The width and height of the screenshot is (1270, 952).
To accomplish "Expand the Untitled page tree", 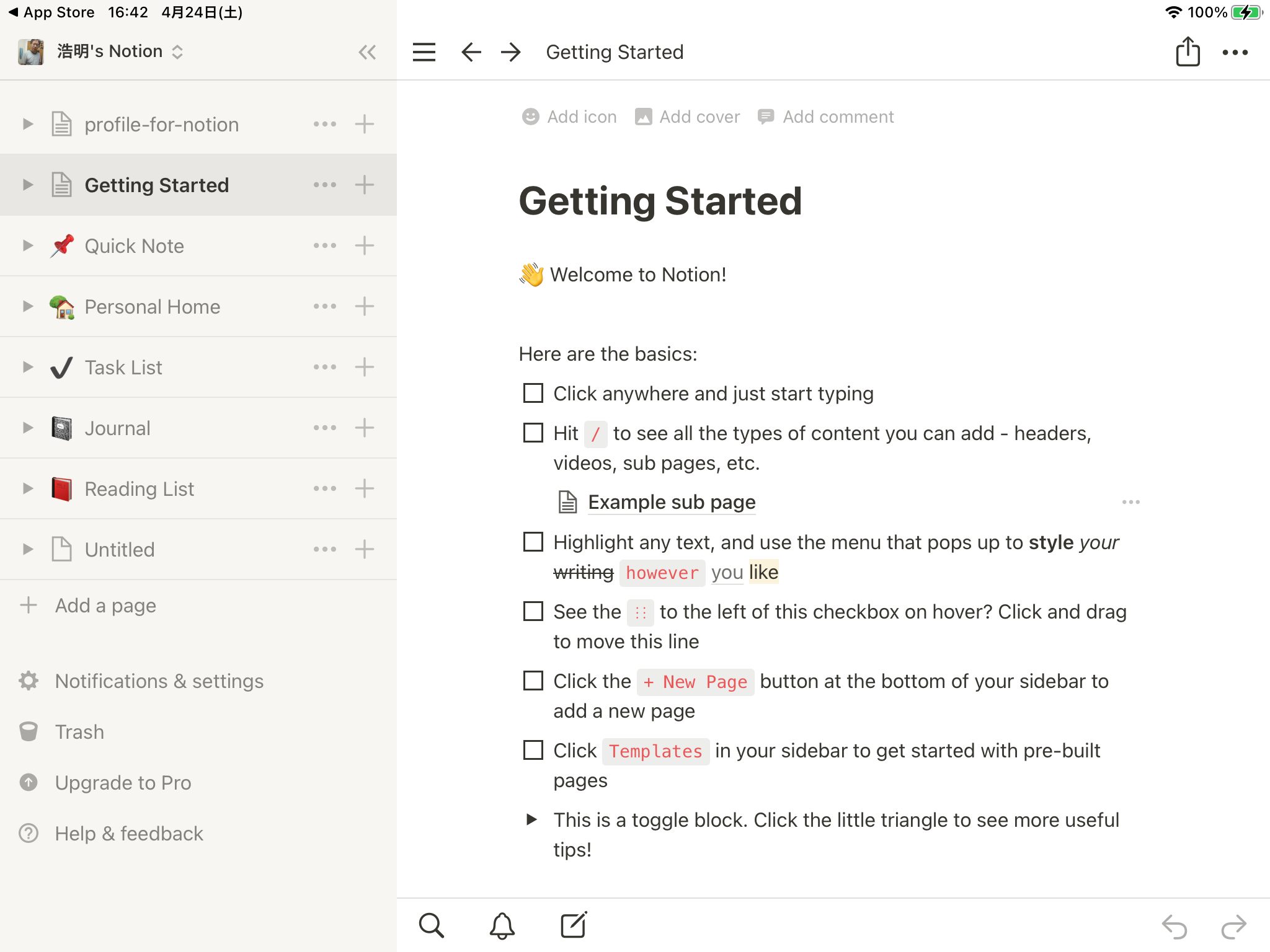I will tap(27, 549).
